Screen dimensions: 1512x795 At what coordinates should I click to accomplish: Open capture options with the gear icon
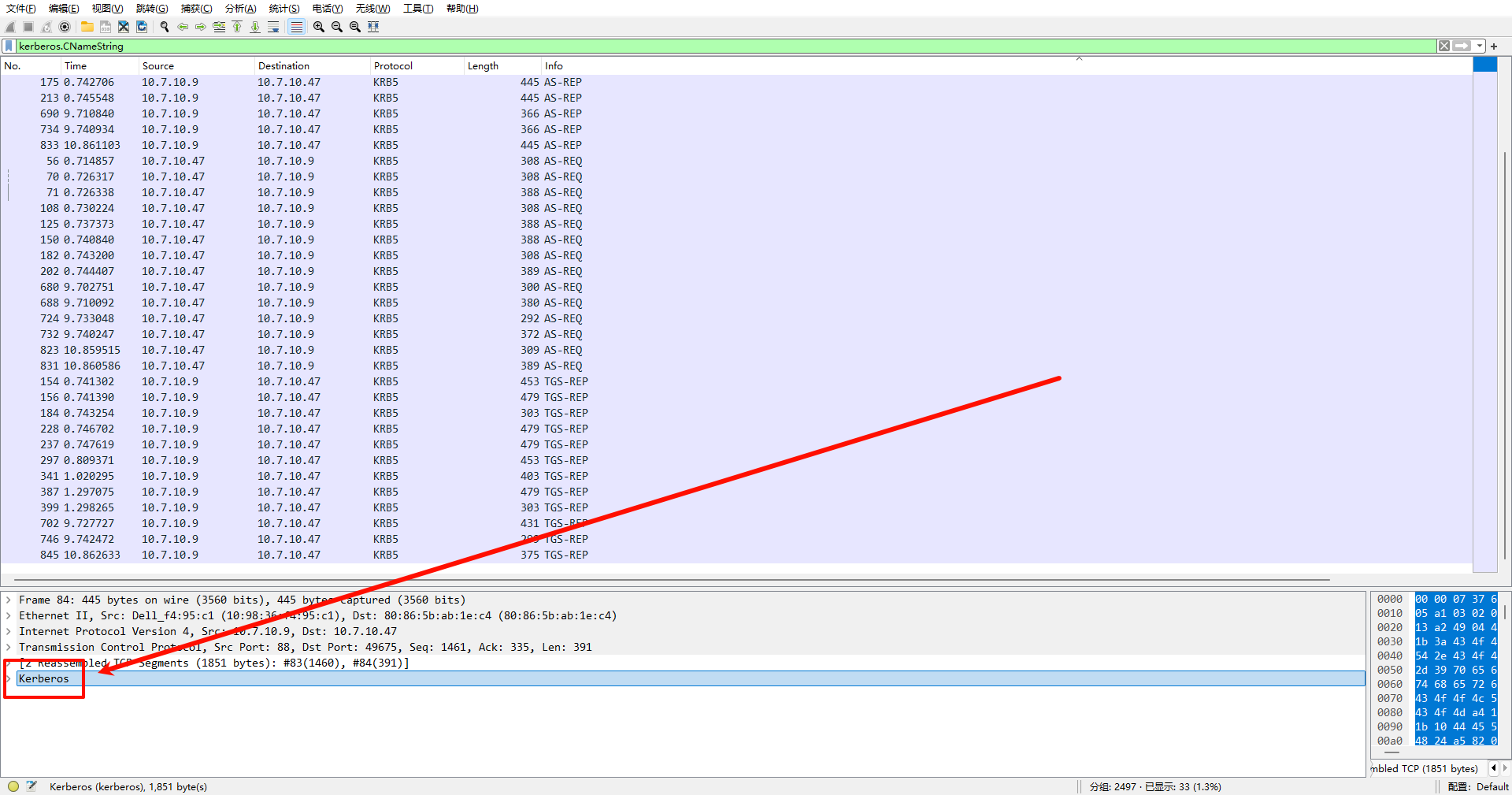point(65,26)
